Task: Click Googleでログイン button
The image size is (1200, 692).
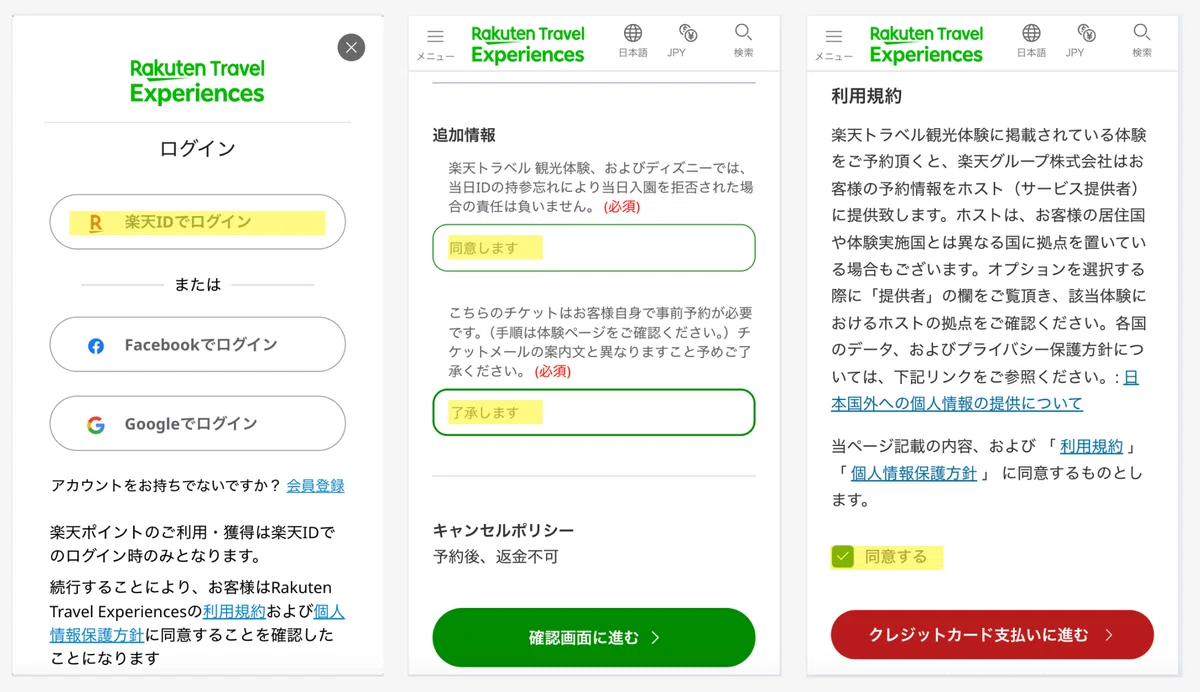Action: (x=198, y=424)
